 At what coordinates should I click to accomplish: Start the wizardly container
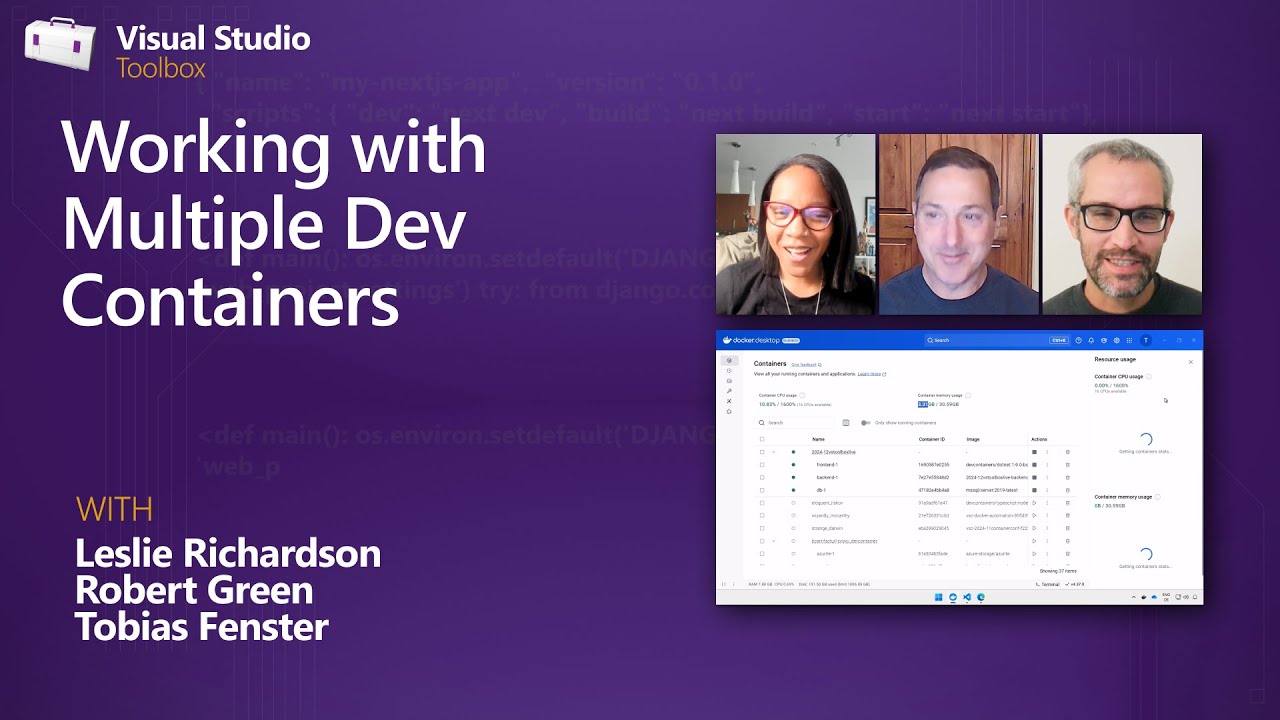pyautogui.click(x=1034, y=515)
